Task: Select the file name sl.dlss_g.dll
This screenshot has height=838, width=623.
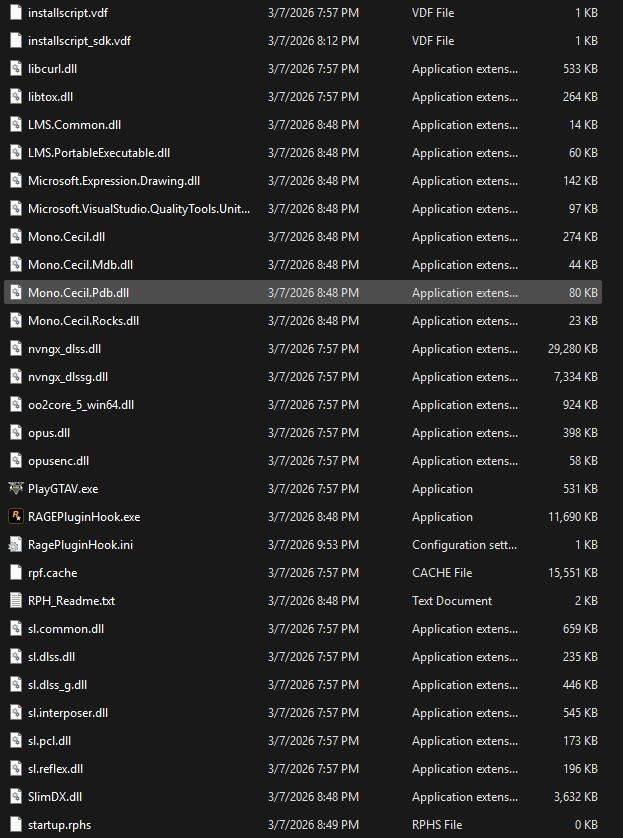Action: pos(57,685)
